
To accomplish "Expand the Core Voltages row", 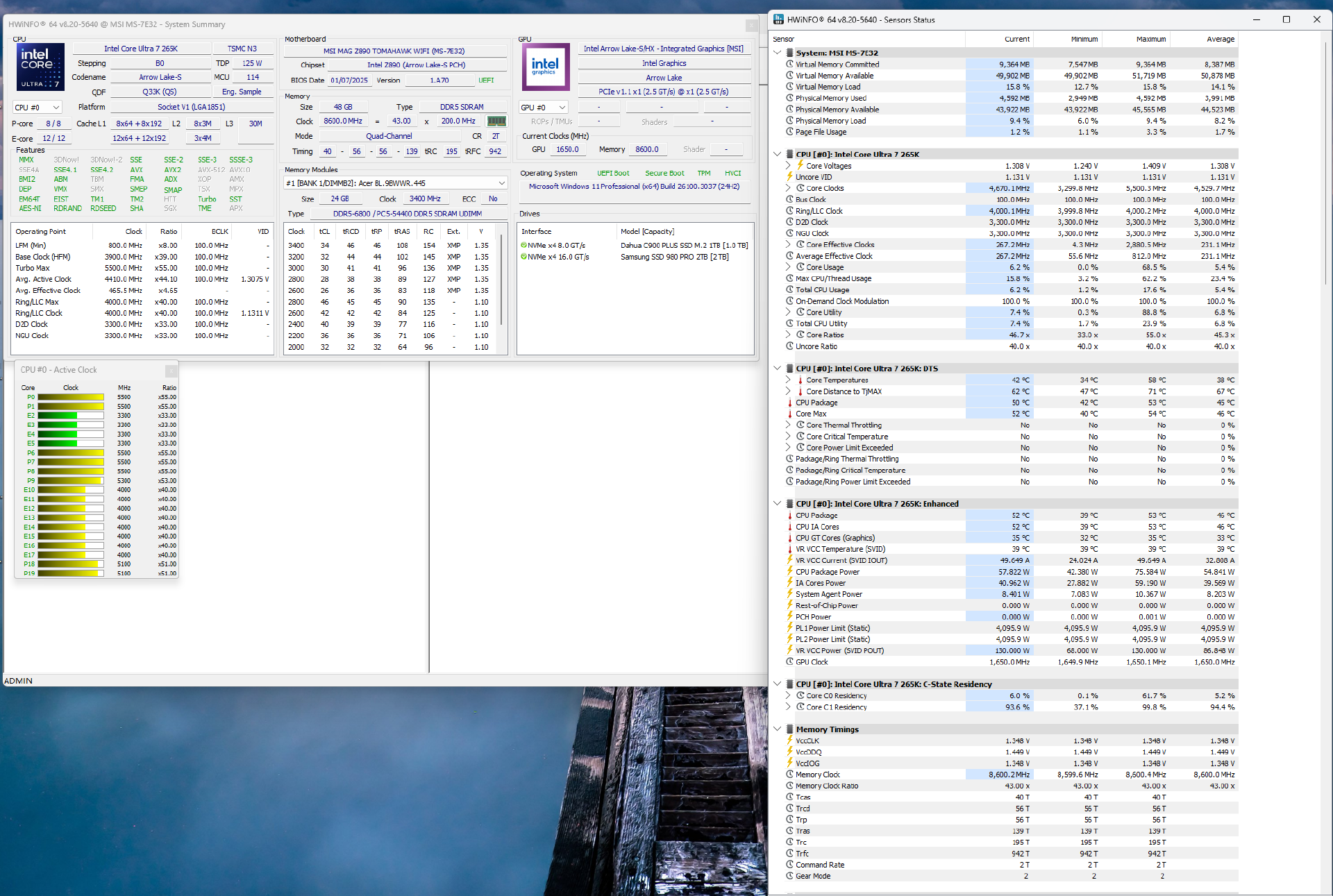I will 788,166.
